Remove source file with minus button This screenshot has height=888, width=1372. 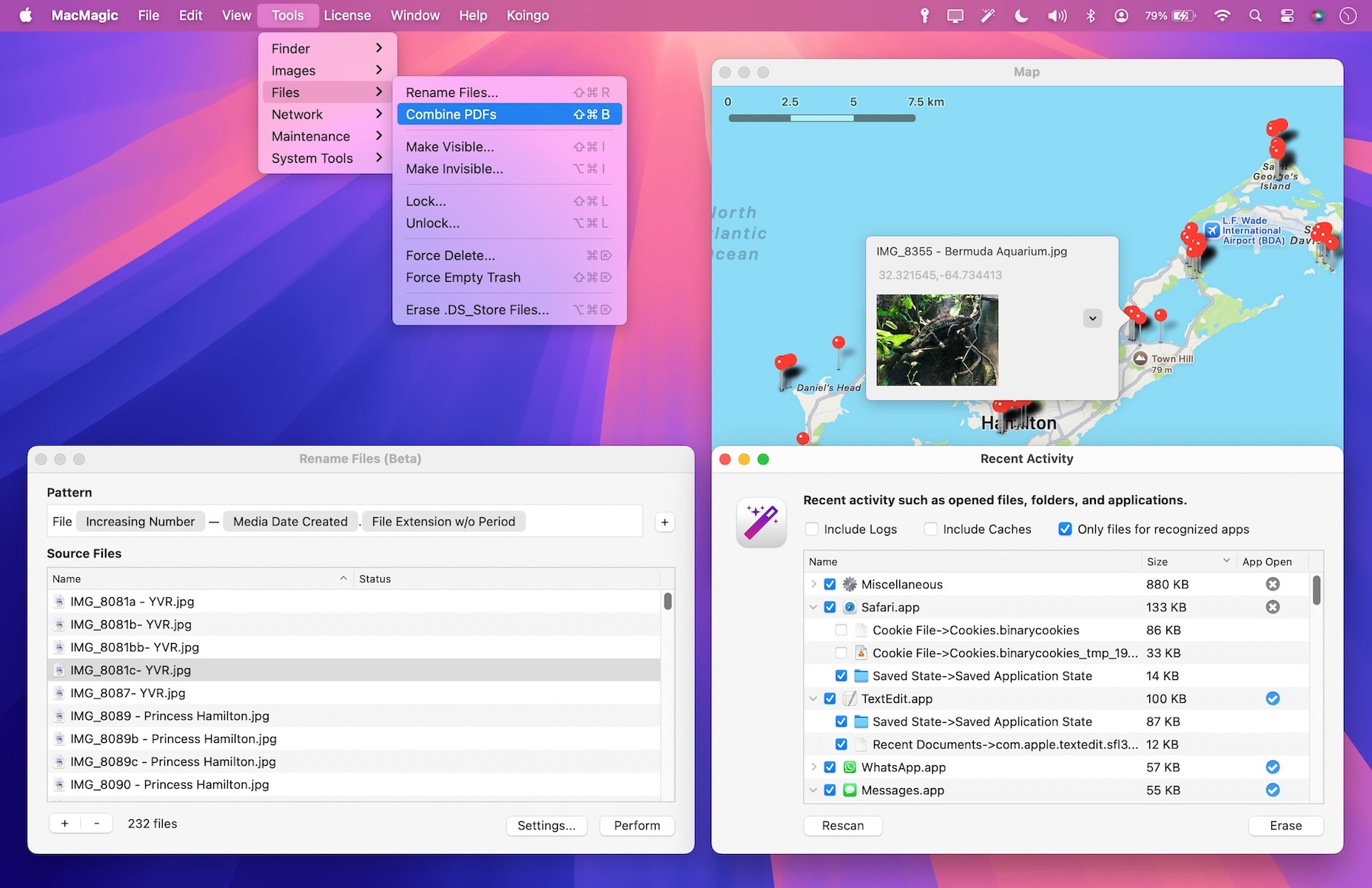pyautogui.click(x=96, y=823)
